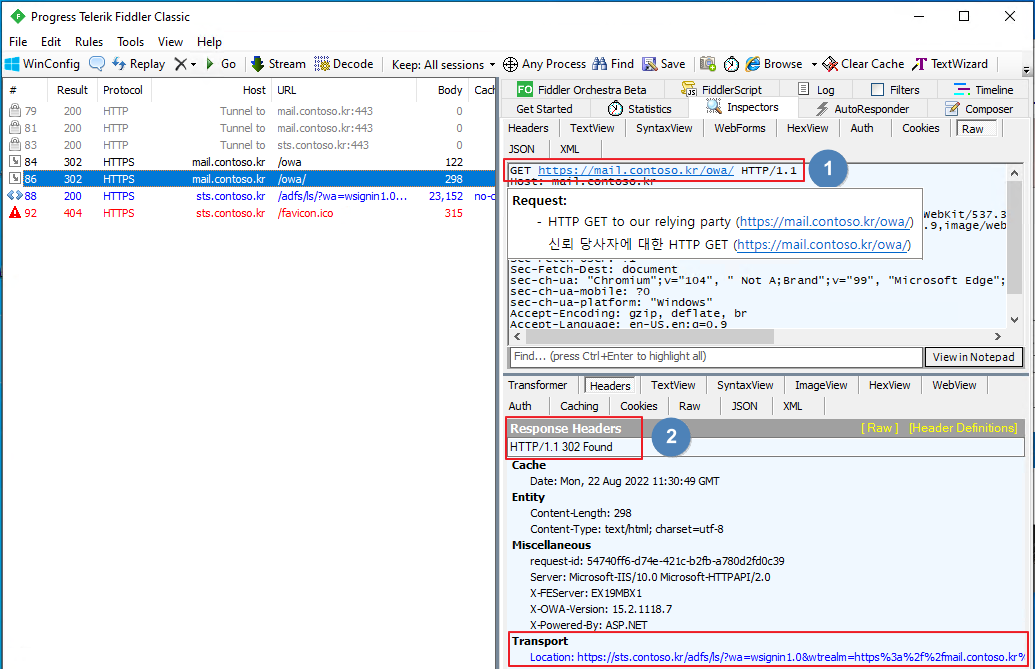Select the response WebView tab

point(954,385)
